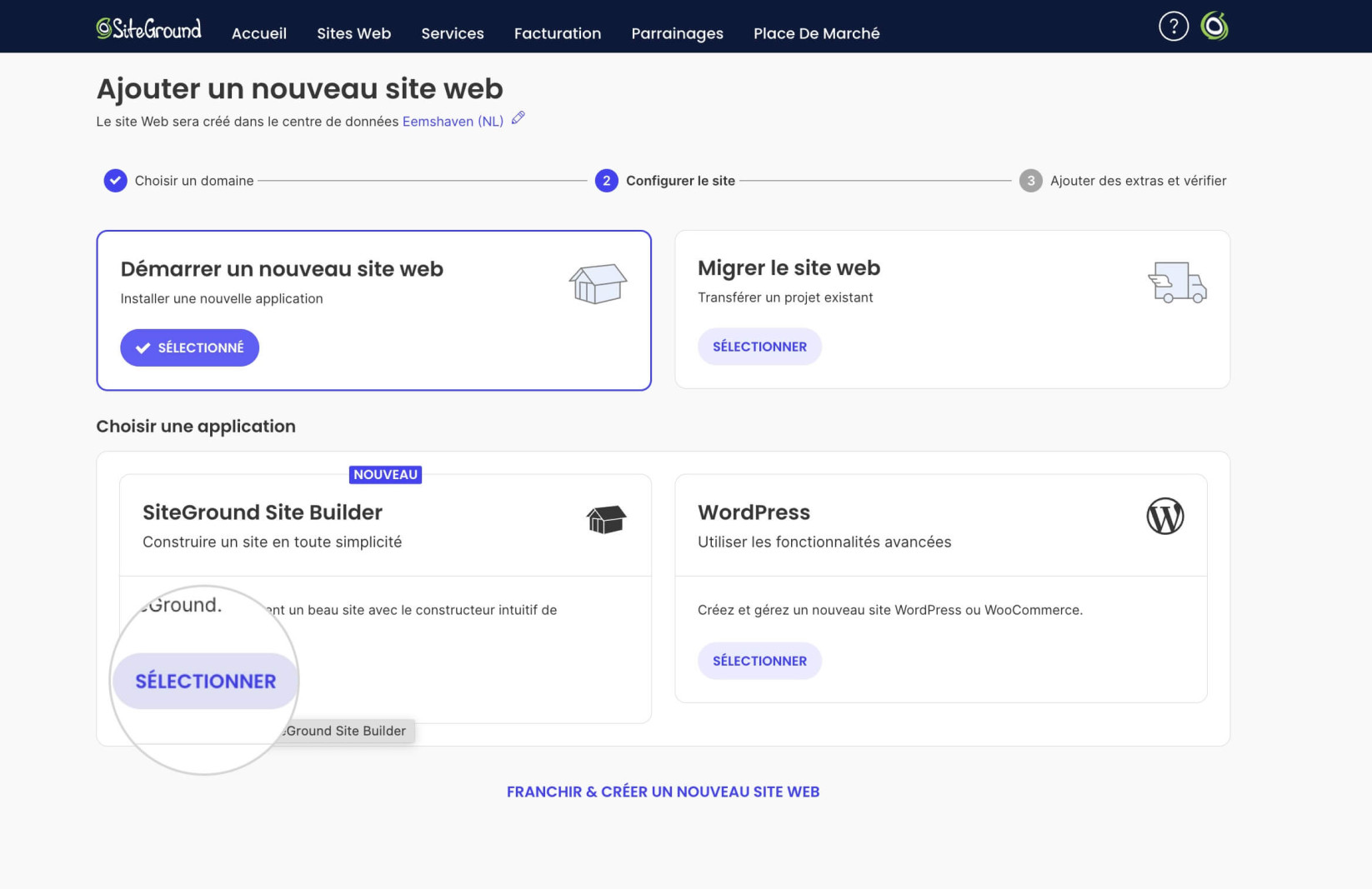Select Migrer le site web option

759,347
